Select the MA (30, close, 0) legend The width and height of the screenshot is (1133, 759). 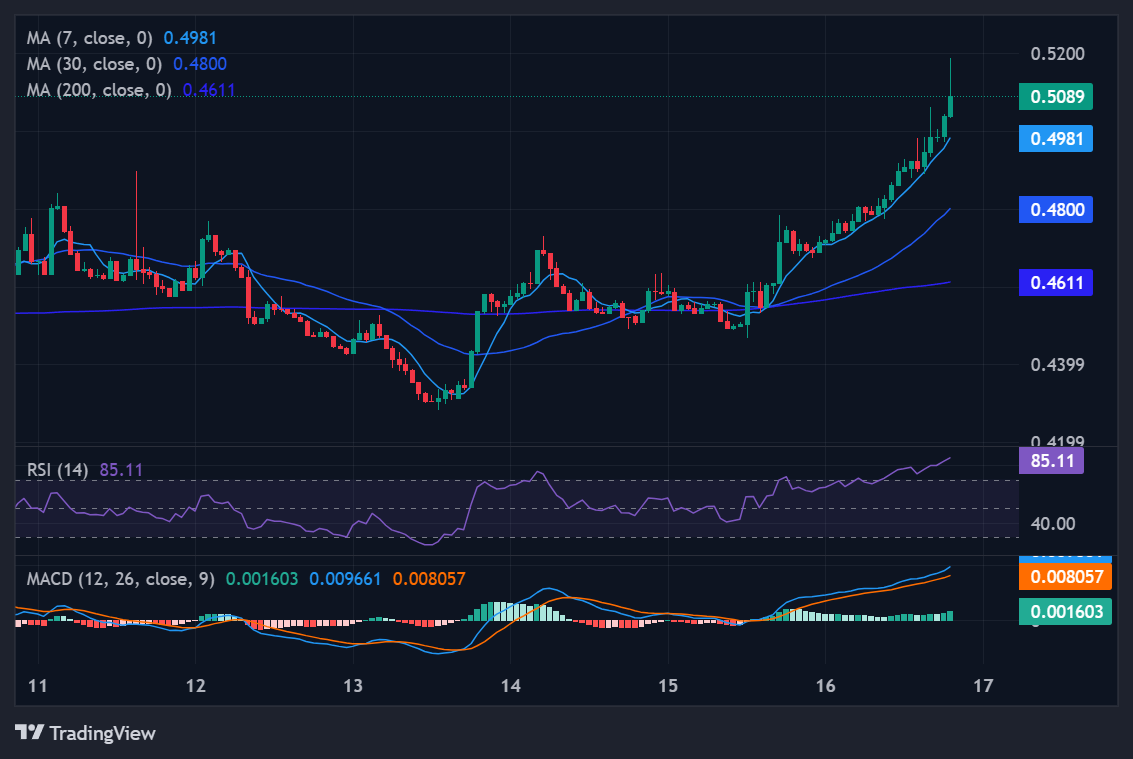click(96, 64)
